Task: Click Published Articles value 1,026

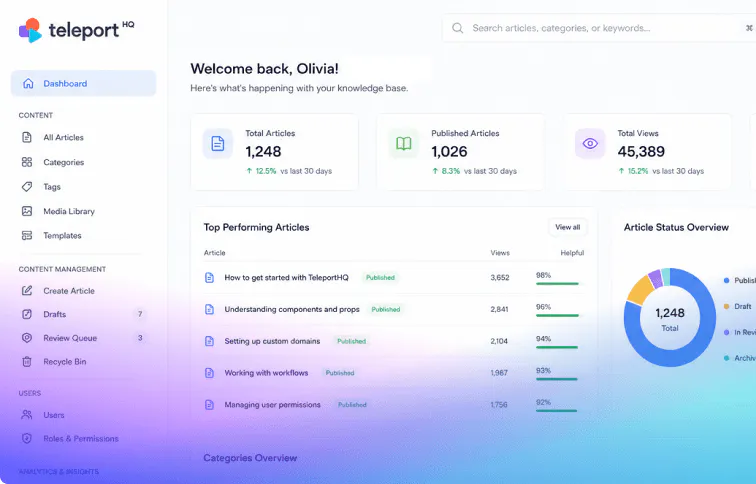Action: coord(449,152)
